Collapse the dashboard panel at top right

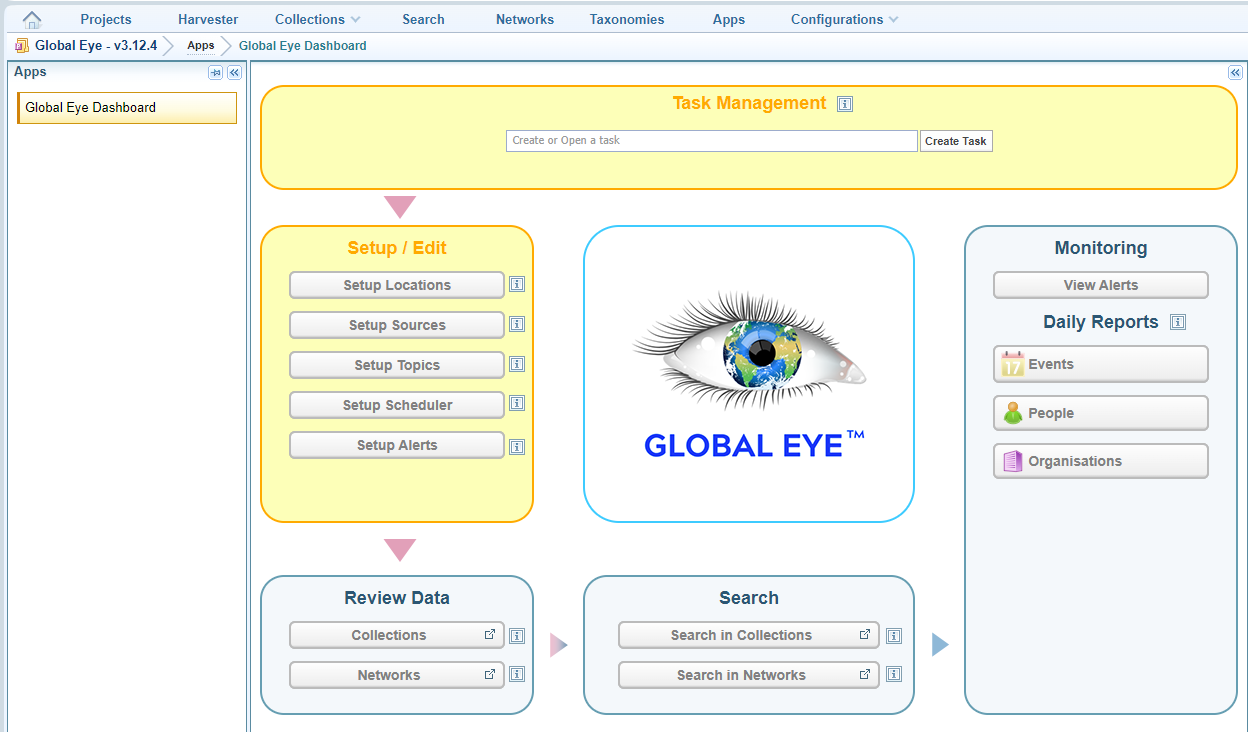(1235, 73)
